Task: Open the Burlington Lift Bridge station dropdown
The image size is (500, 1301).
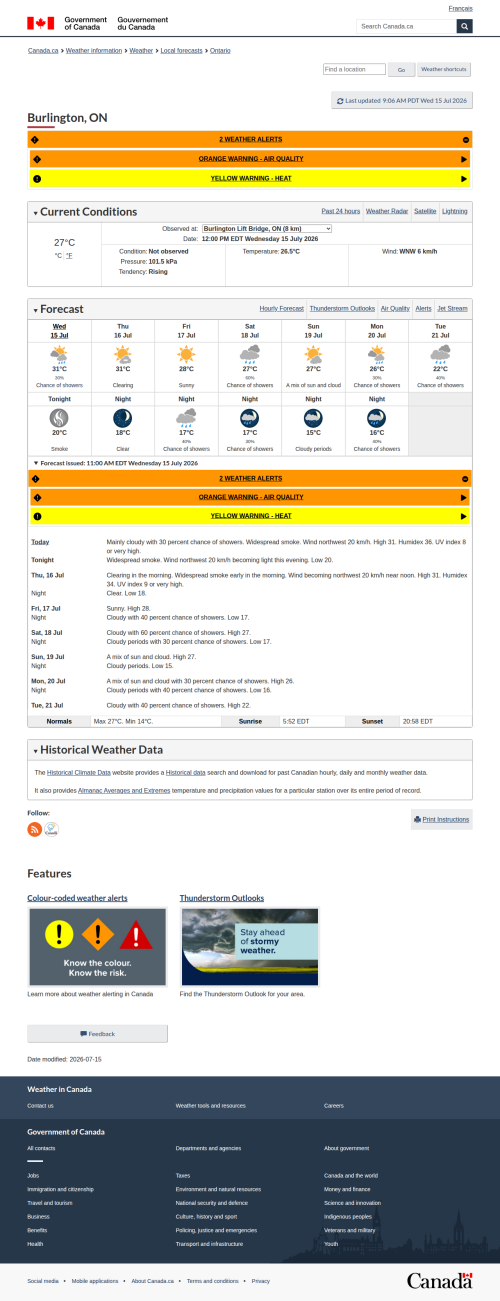Action: (266, 229)
